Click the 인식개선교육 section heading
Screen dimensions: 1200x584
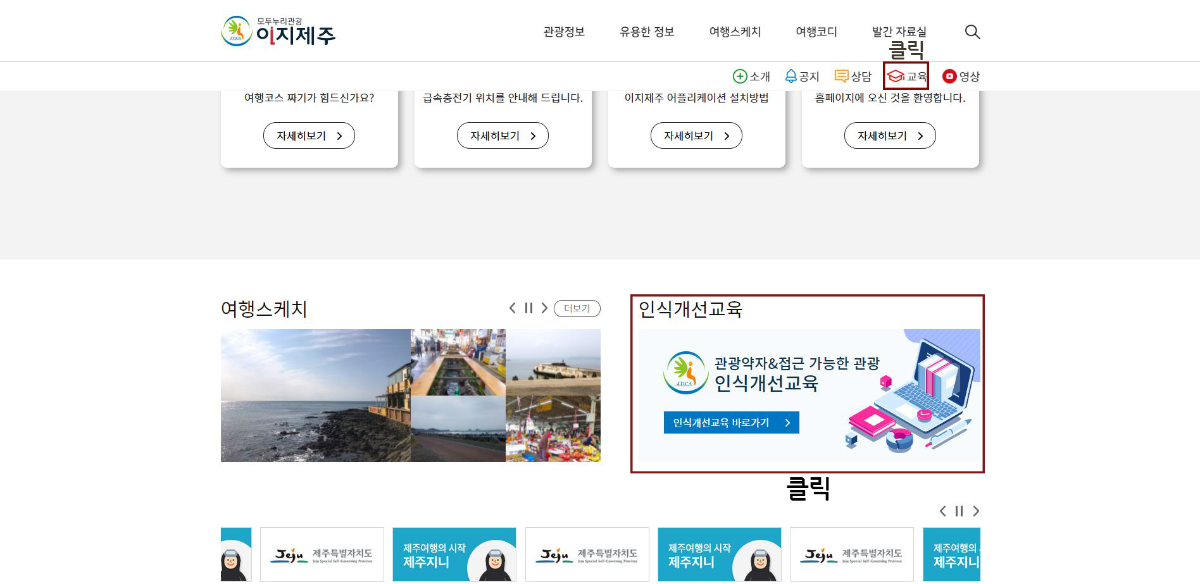(691, 309)
